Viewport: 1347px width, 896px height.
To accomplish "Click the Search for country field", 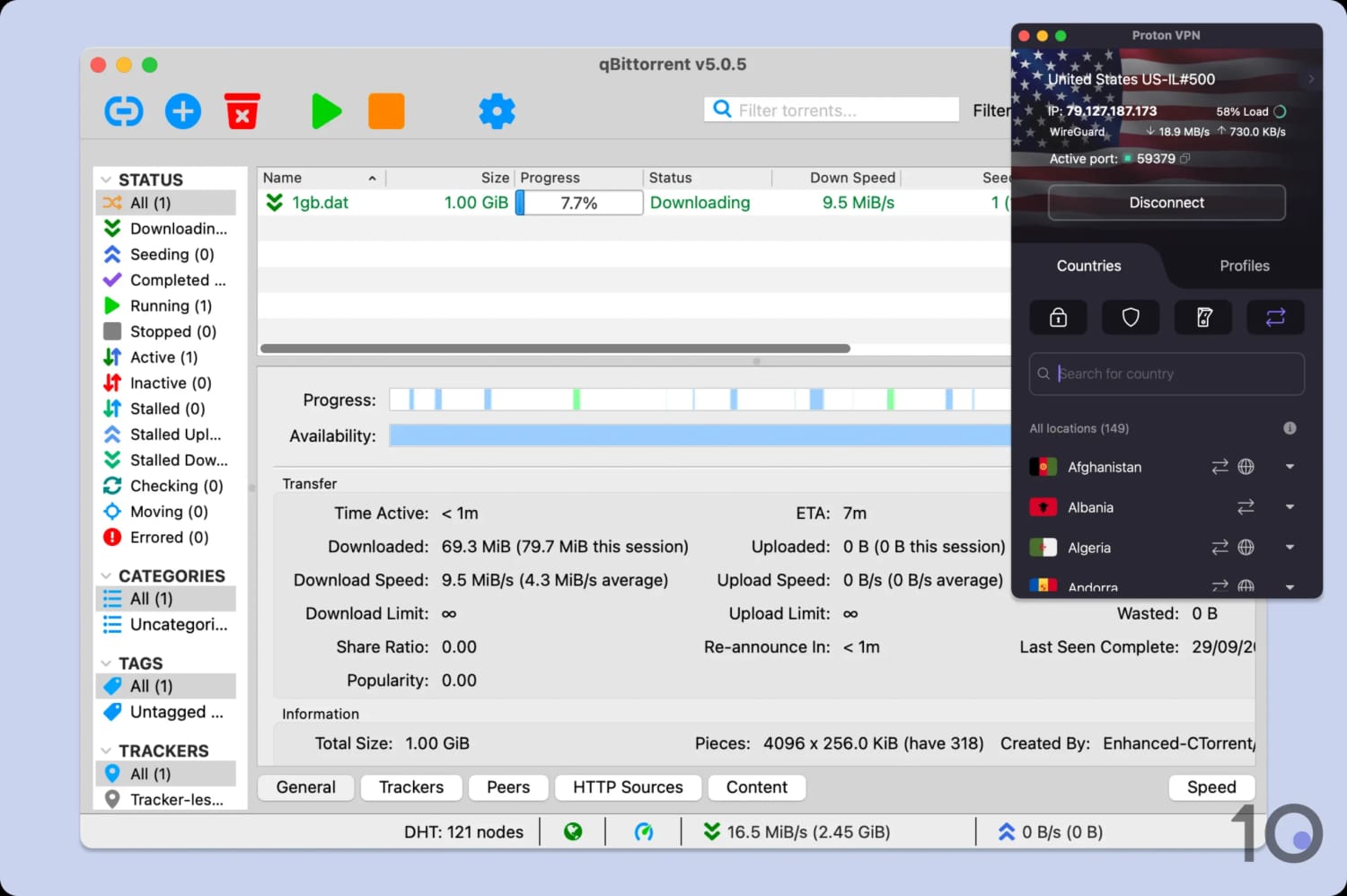I will 1167,373.
